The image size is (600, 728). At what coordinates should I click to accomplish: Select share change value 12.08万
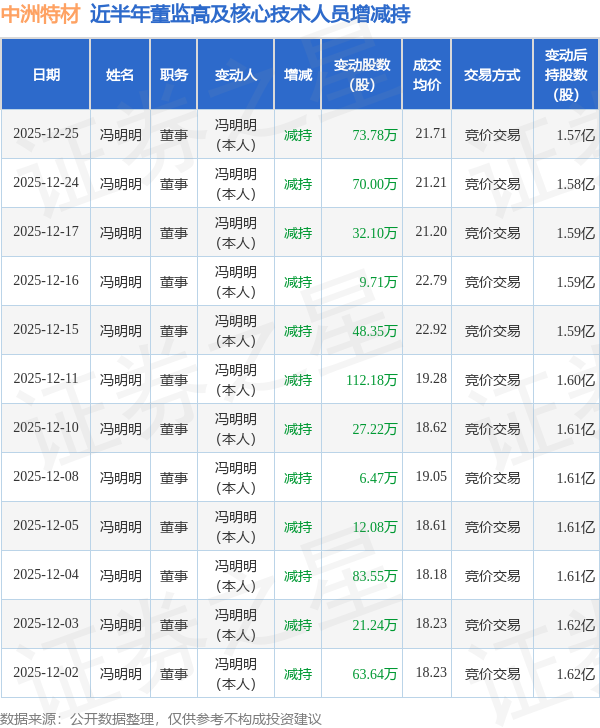click(x=375, y=527)
